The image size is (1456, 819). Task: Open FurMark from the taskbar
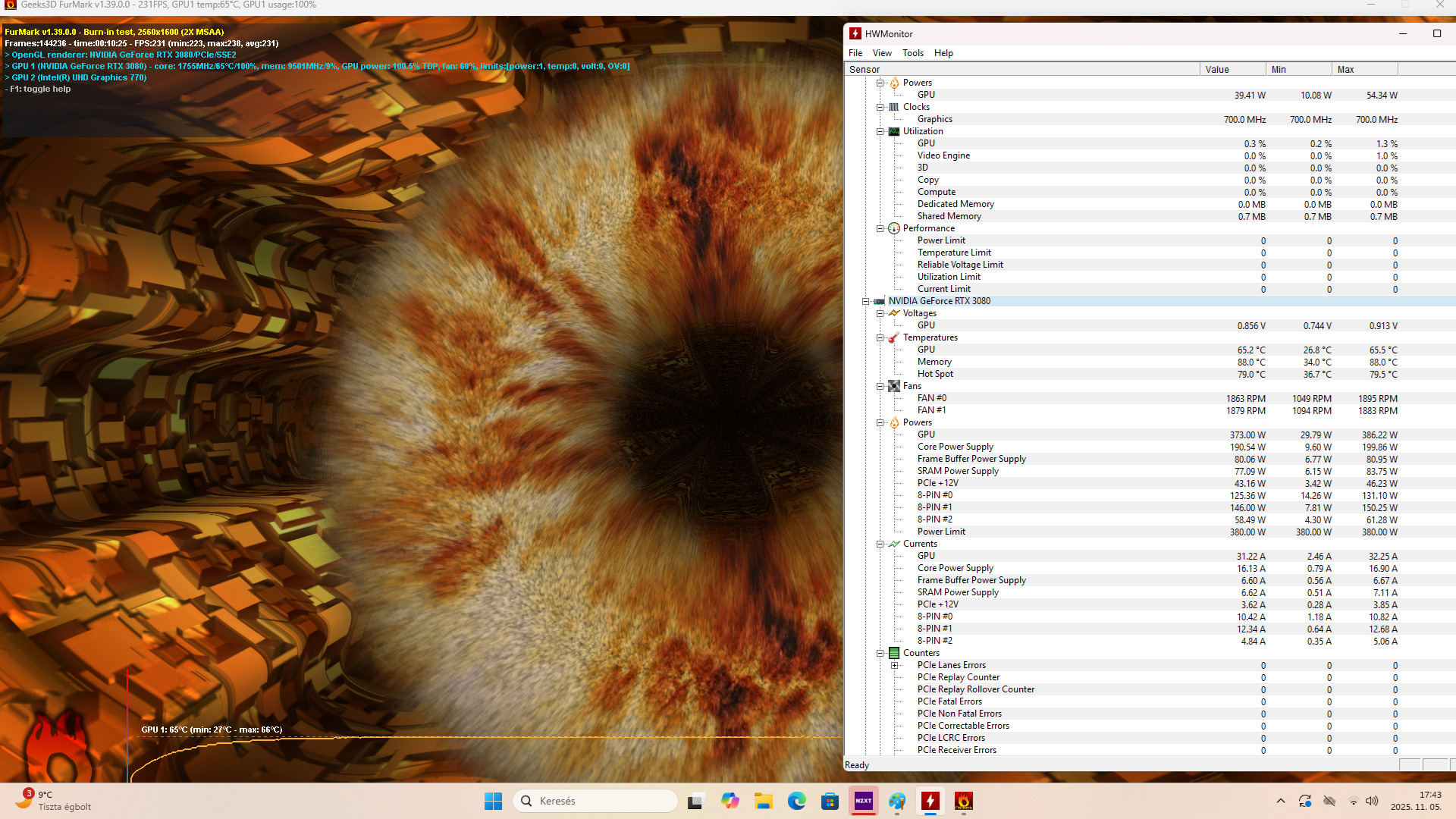tap(963, 801)
